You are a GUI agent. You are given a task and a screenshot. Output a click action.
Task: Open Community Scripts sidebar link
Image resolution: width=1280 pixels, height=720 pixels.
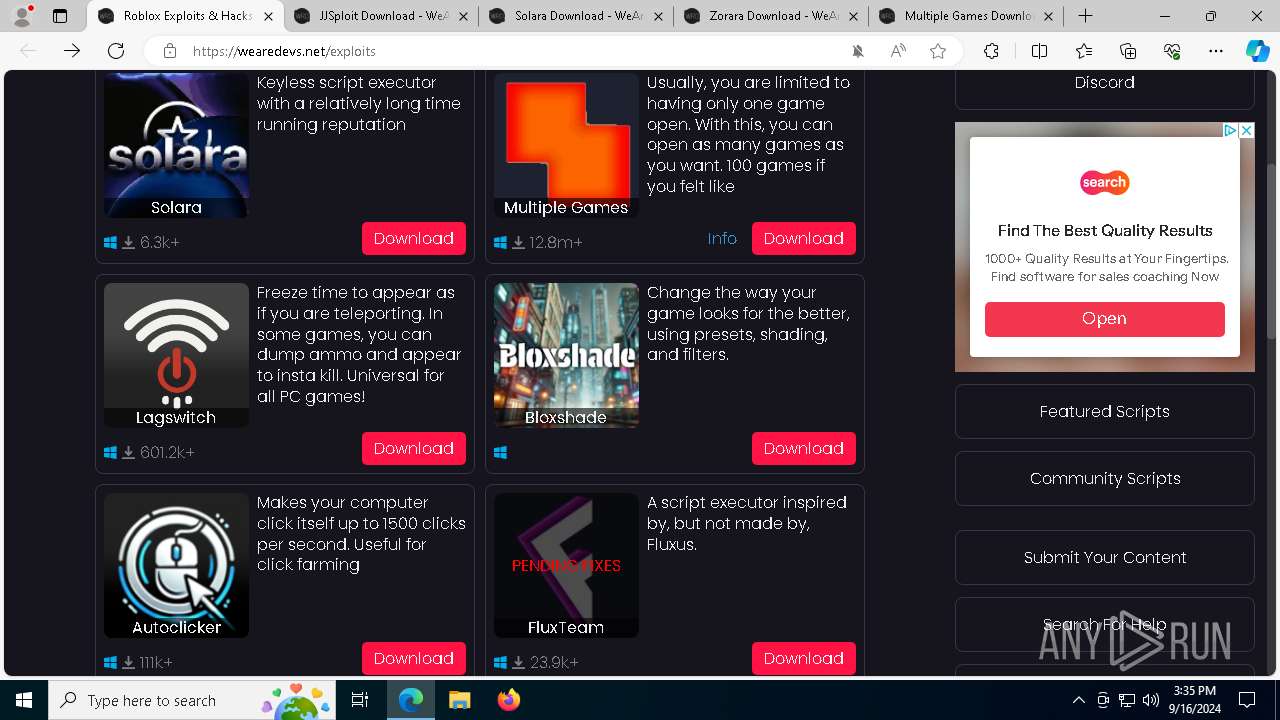pos(1105,479)
